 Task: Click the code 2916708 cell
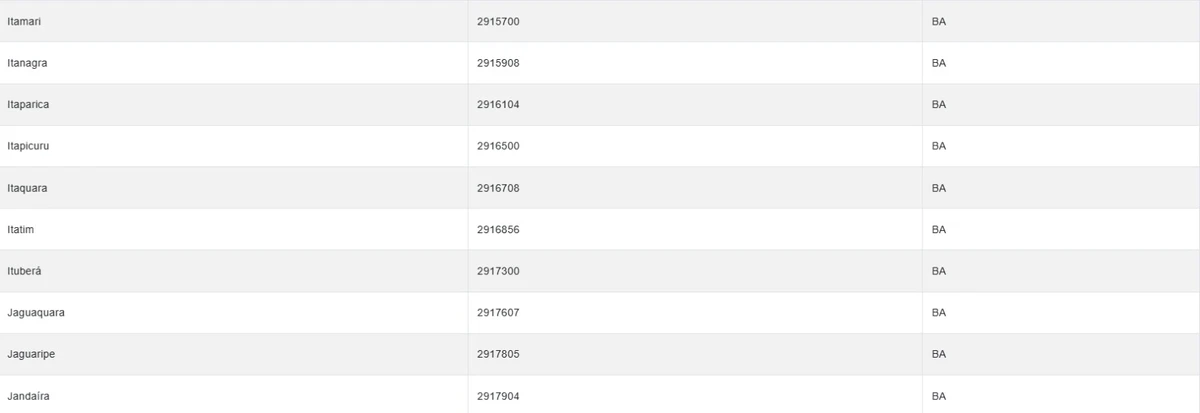click(x=498, y=188)
